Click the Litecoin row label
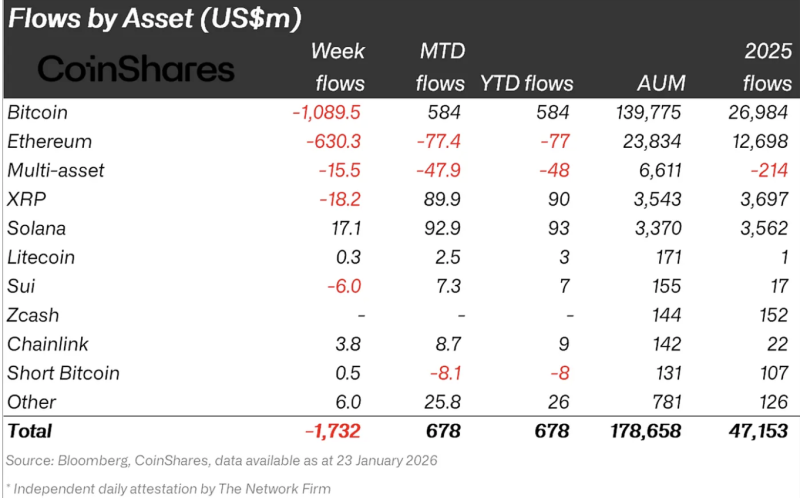Image resolution: width=800 pixels, height=498 pixels. [41, 257]
